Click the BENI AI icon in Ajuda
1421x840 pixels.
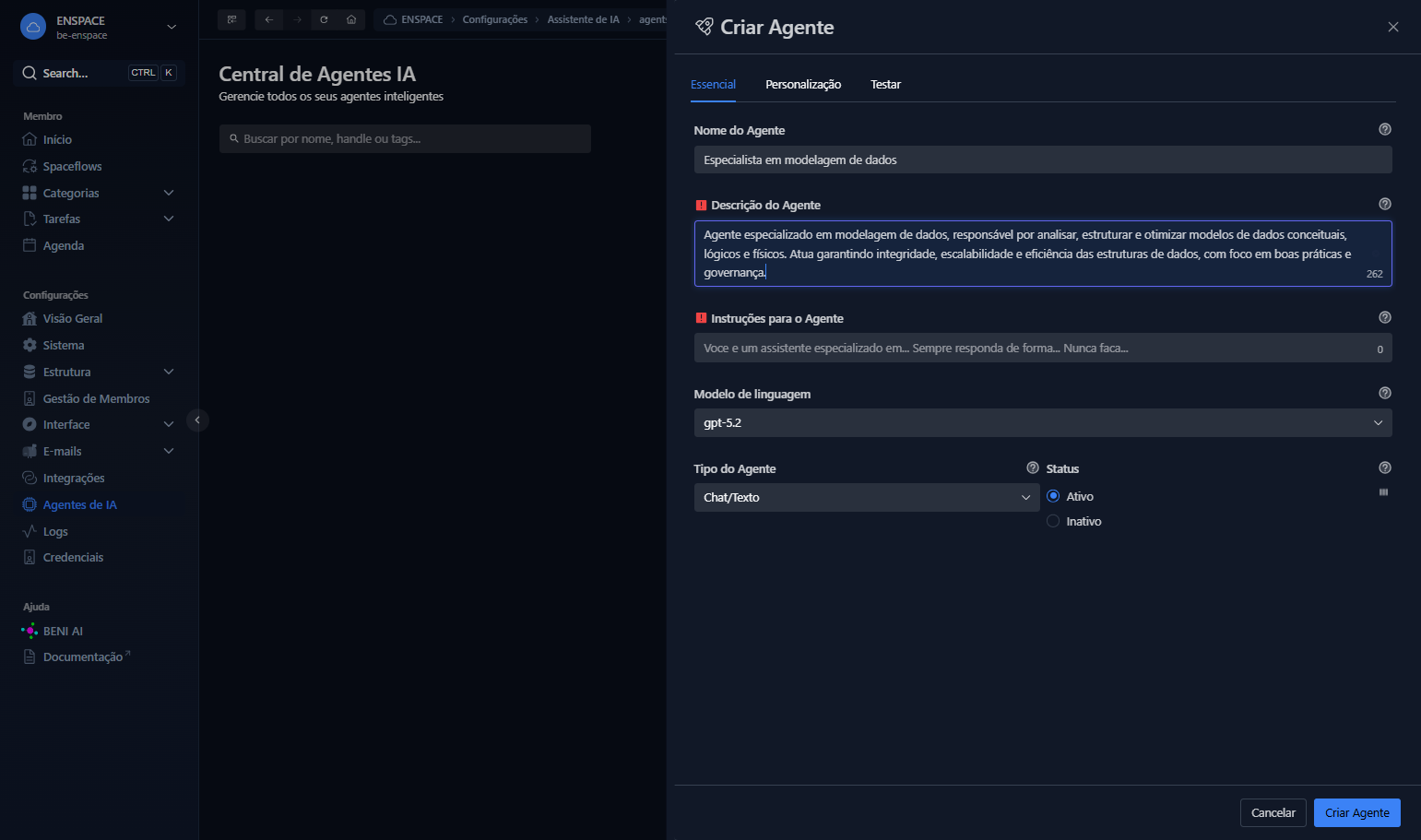pos(30,632)
